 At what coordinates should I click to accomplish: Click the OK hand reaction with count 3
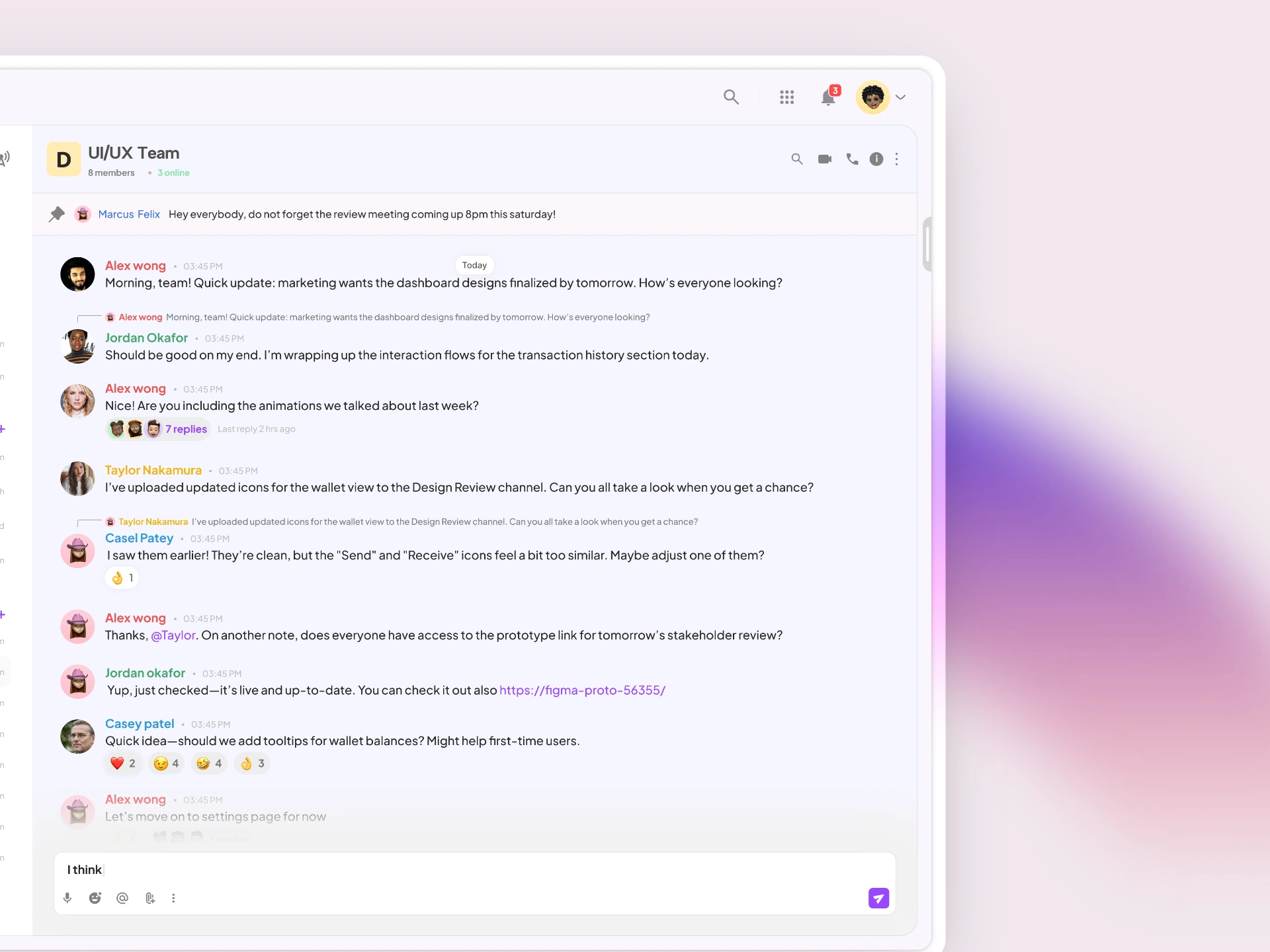(252, 764)
